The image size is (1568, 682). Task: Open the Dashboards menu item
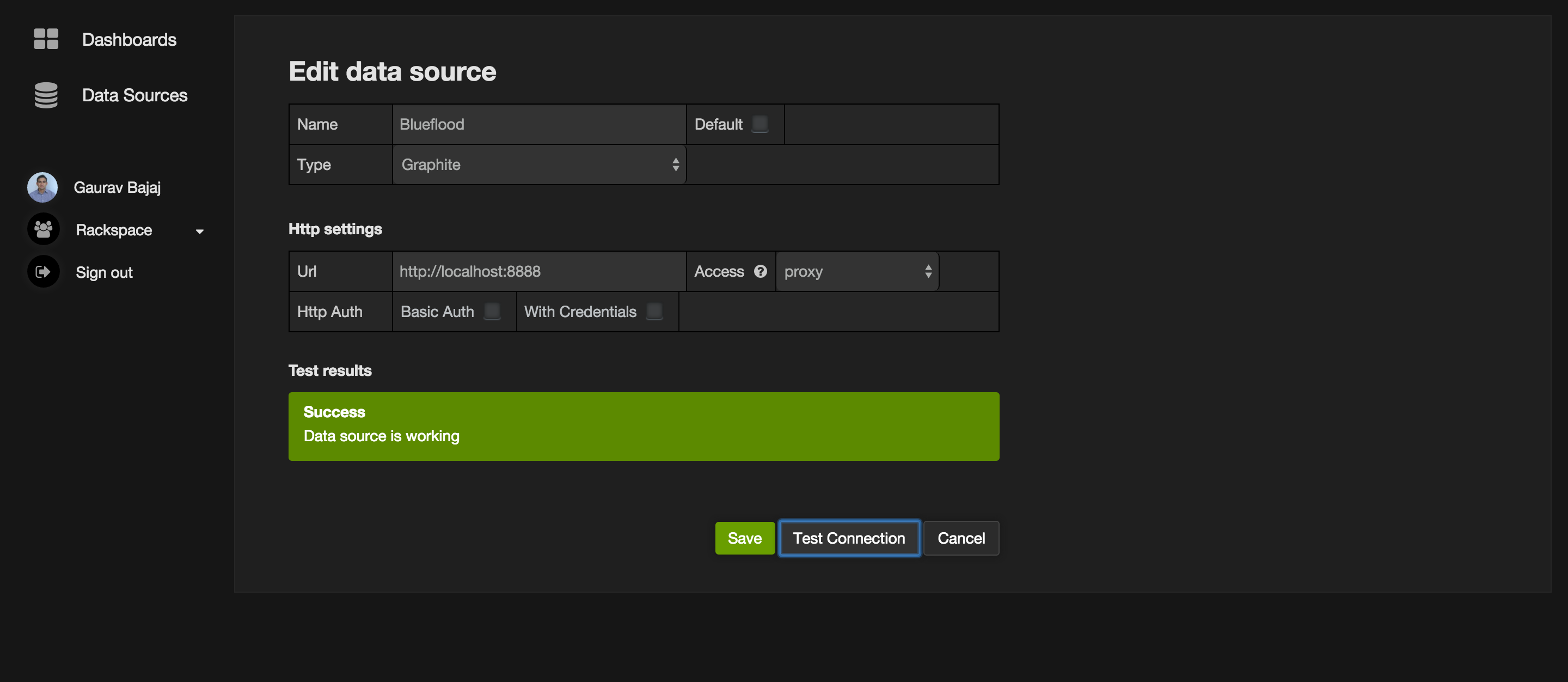pyautogui.click(x=129, y=40)
